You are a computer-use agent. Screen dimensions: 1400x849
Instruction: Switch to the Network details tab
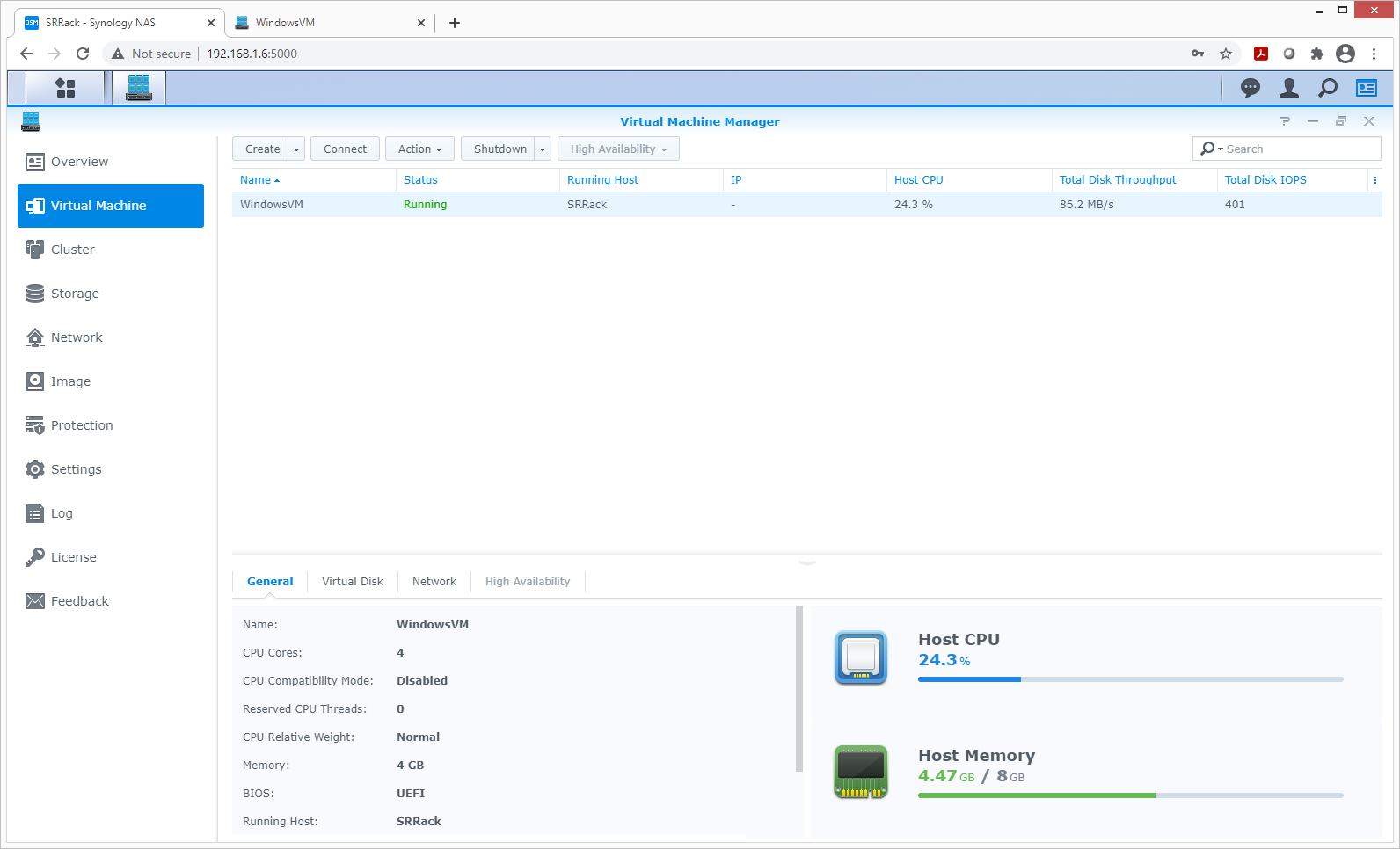tap(434, 582)
